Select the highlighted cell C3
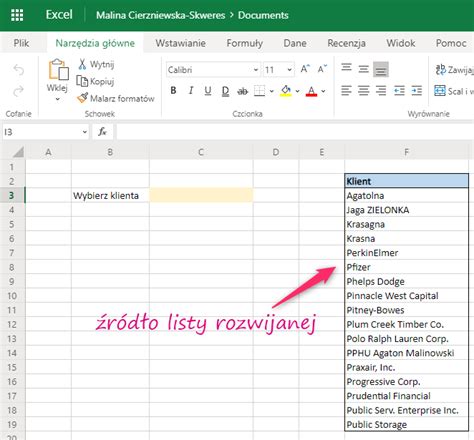The height and width of the screenshot is (440, 474). [x=201, y=195]
